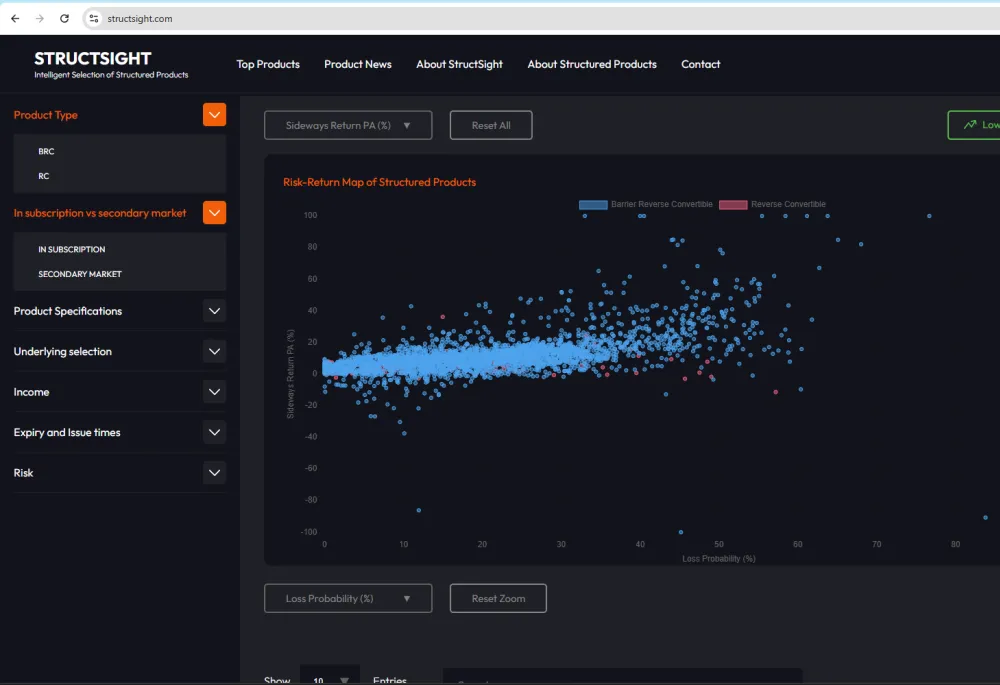
Task: Open the Sideways Return PA (%) dropdown
Action: pyautogui.click(x=348, y=125)
